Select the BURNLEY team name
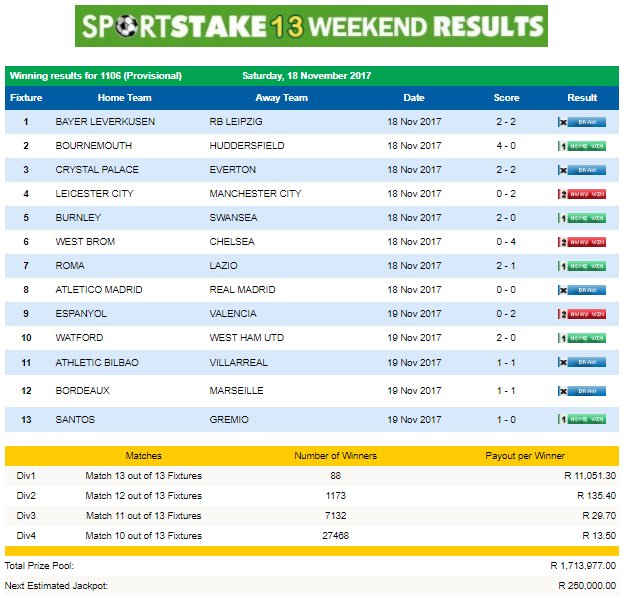Screen dimensions: 623x595 tap(78, 218)
